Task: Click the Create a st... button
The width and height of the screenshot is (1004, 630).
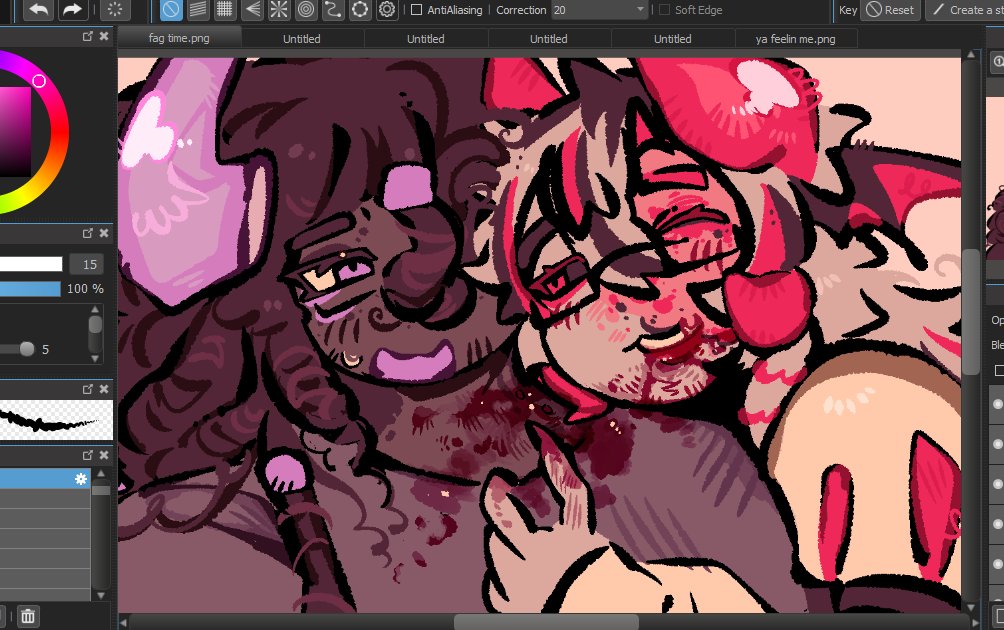Action: 966,10
